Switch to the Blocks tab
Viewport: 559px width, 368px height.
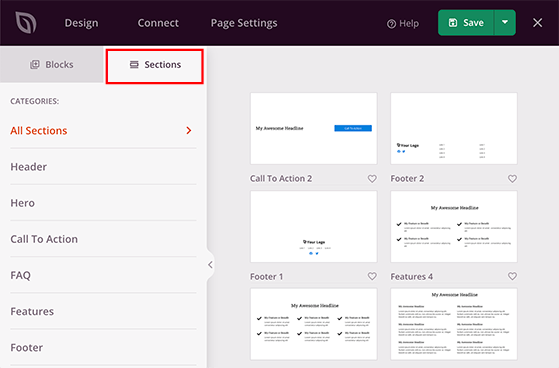[x=52, y=65]
